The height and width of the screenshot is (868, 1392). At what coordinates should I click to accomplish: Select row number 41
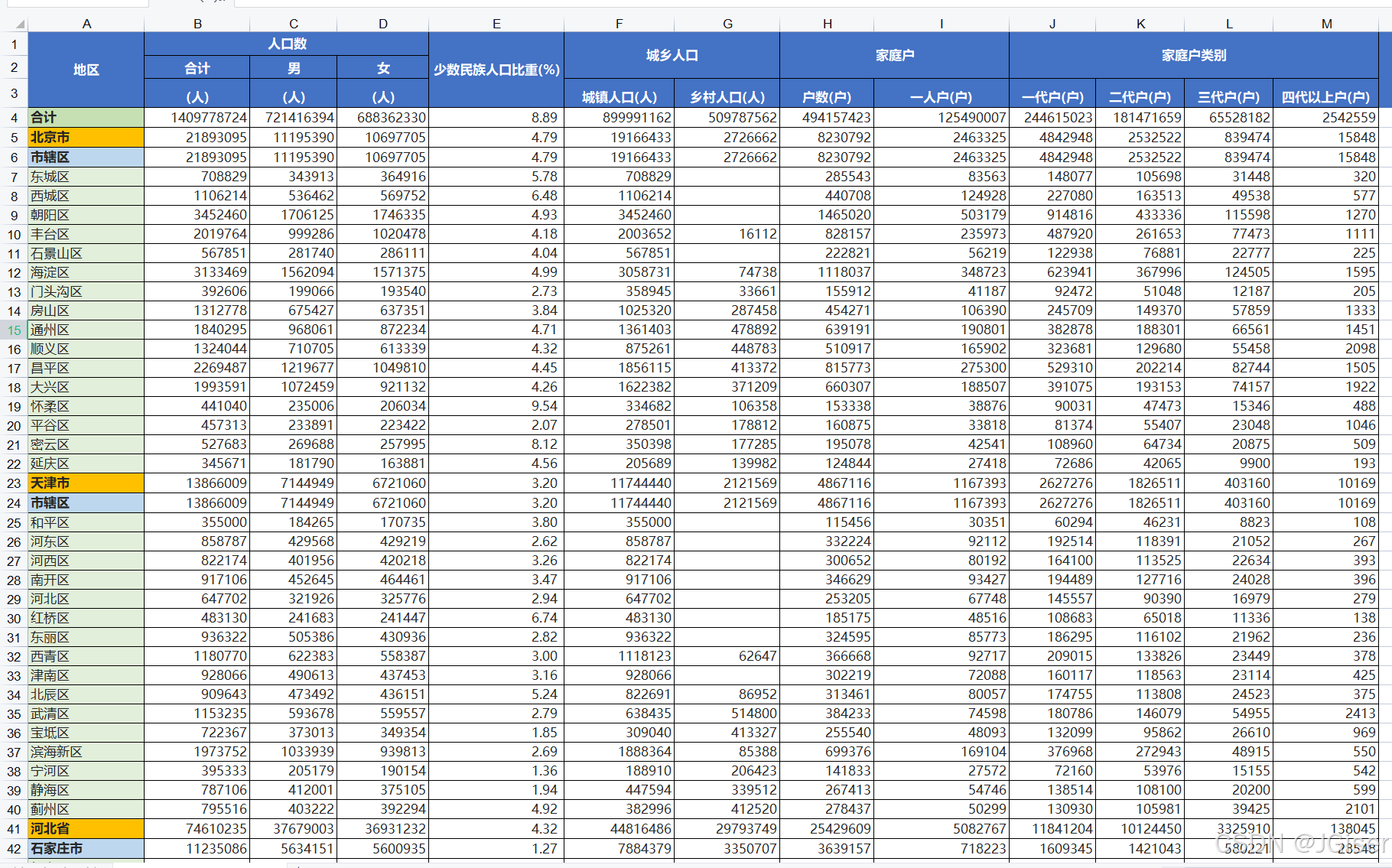click(14, 828)
